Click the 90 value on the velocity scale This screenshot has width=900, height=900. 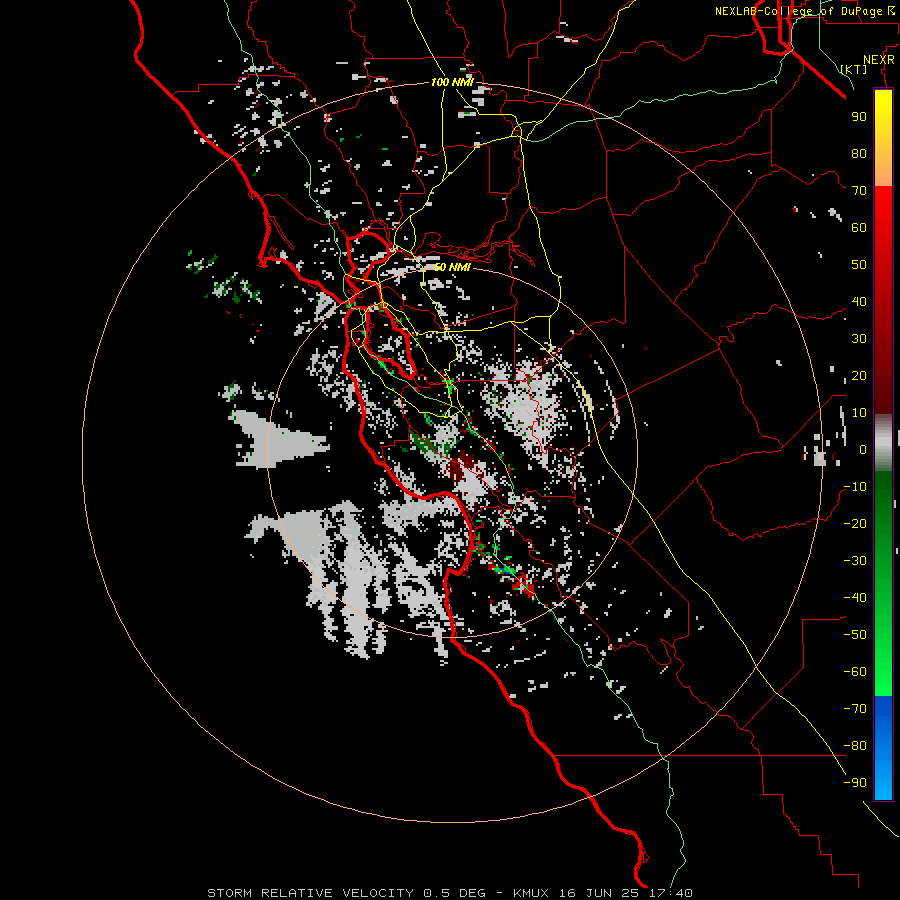pyautogui.click(x=859, y=117)
